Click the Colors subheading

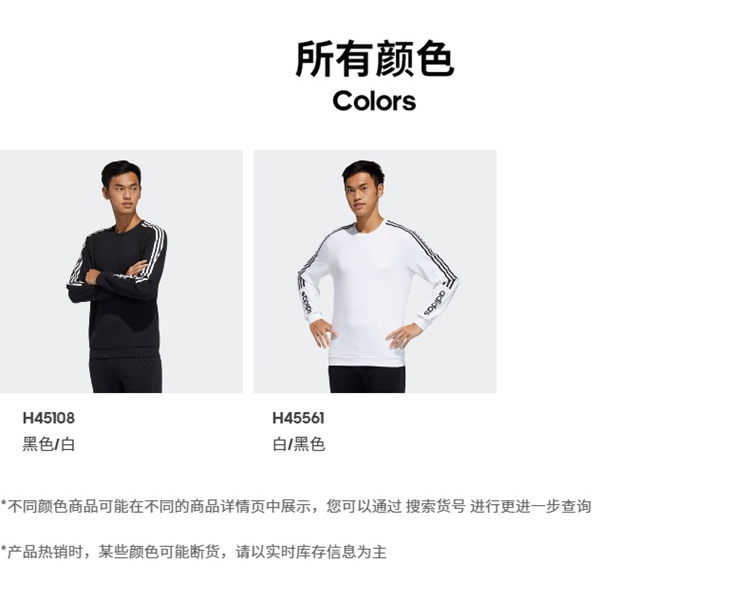(x=375, y=101)
